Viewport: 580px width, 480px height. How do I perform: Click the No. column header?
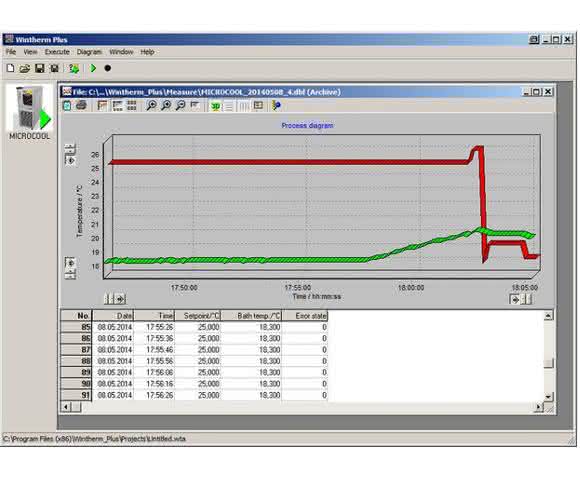coord(76,316)
